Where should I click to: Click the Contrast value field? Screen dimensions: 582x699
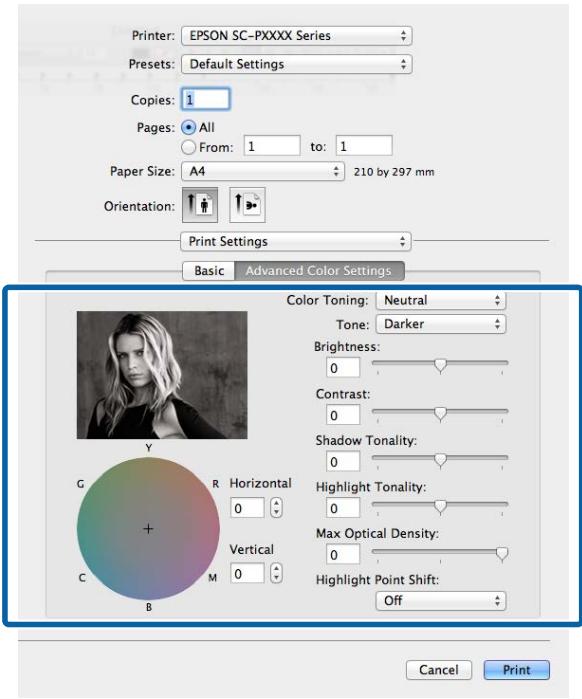[343, 415]
